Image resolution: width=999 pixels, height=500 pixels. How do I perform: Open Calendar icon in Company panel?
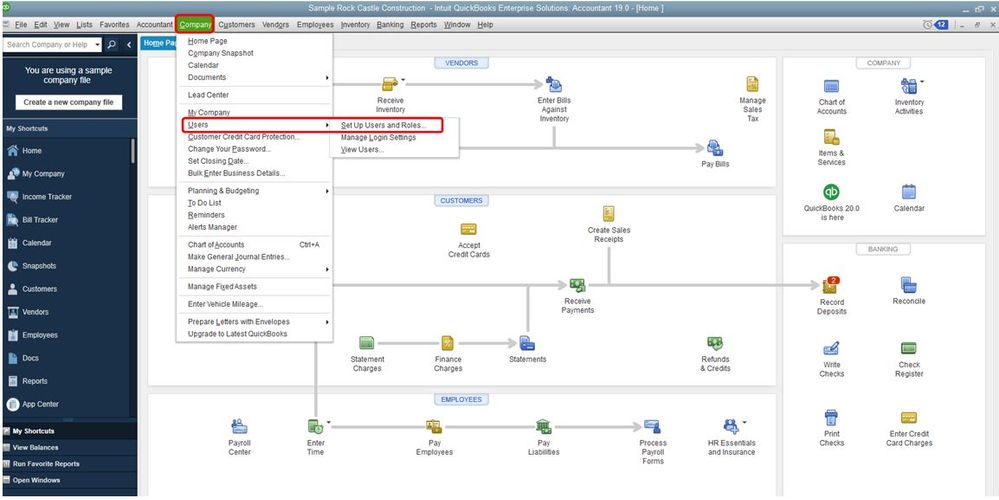tap(909, 192)
